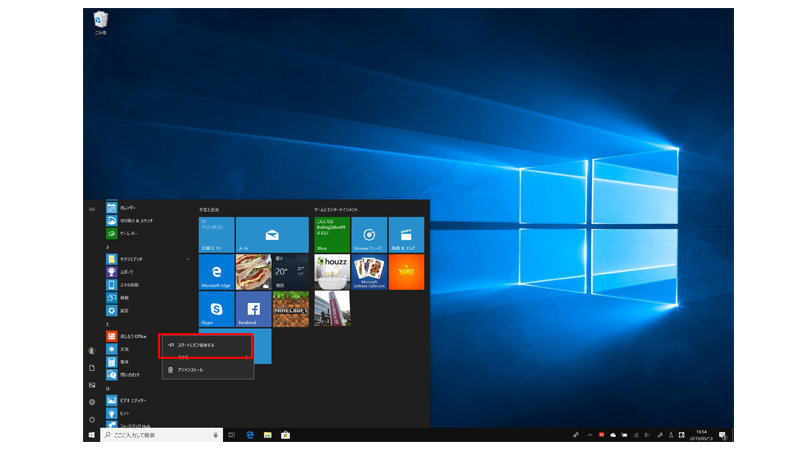This screenshot has height=450, width=800.
Task: Open Microsoft Store from the taskbar
Action: pos(286,435)
